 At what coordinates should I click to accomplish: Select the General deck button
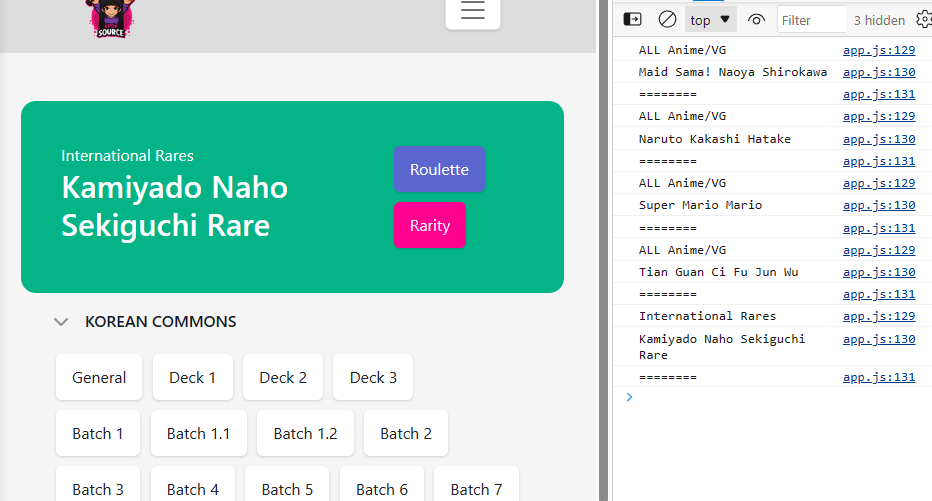(99, 377)
